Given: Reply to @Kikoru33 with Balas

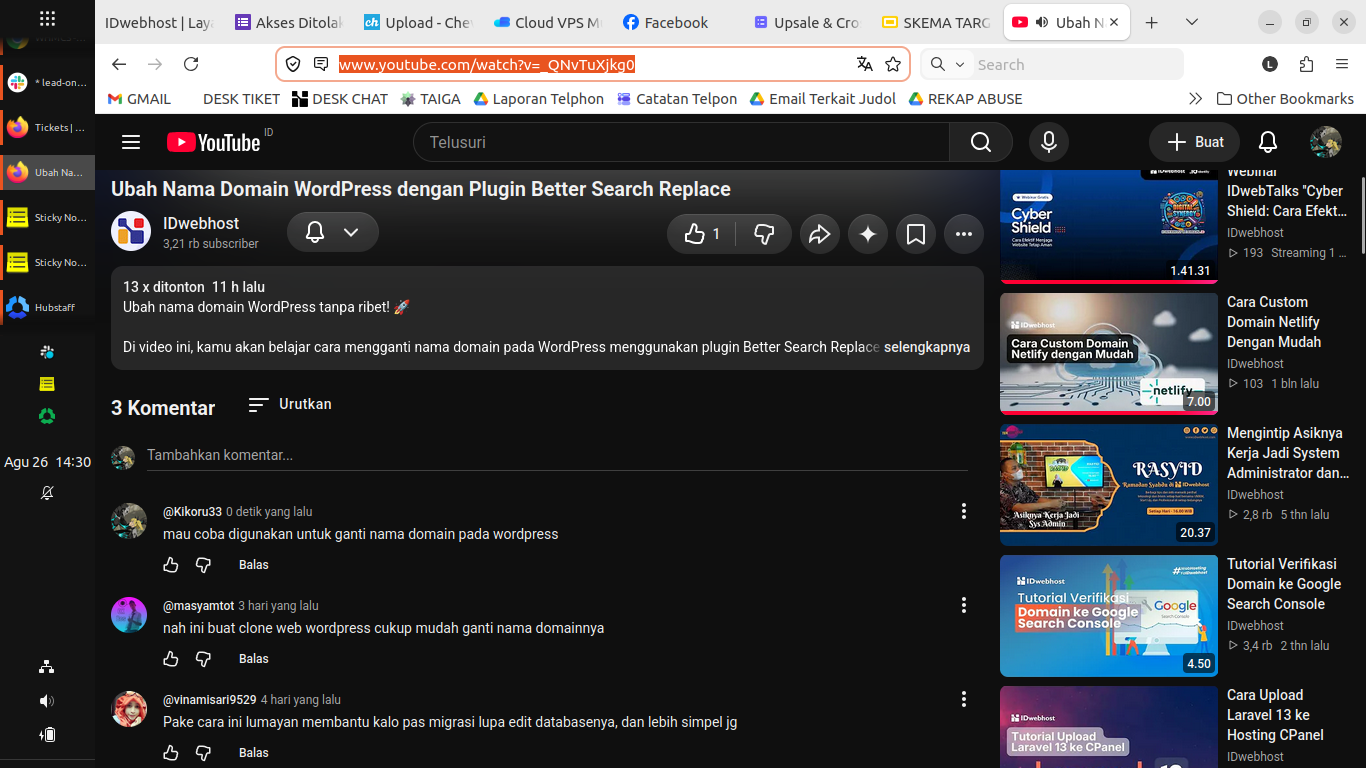Looking at the screenshot, I should coord(254,565).
